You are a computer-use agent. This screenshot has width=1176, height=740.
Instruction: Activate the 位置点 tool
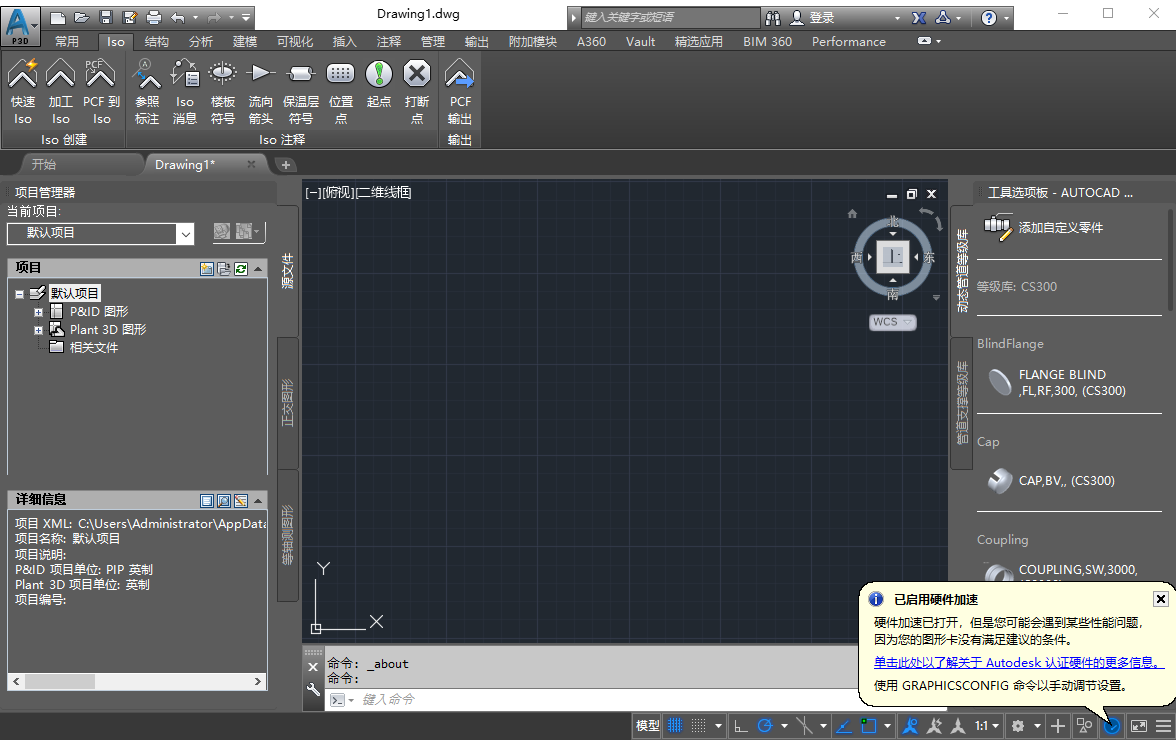(x=341, y=90)
